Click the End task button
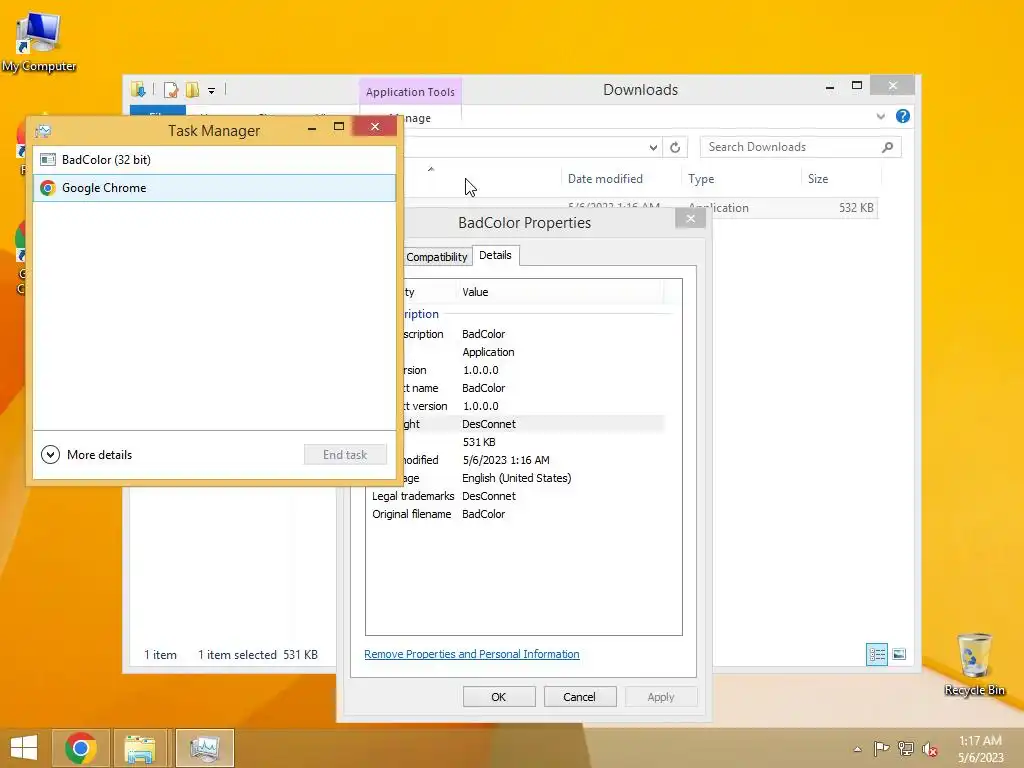The image size is (1024, 768). pyautogui.click(x=345, y=455)
